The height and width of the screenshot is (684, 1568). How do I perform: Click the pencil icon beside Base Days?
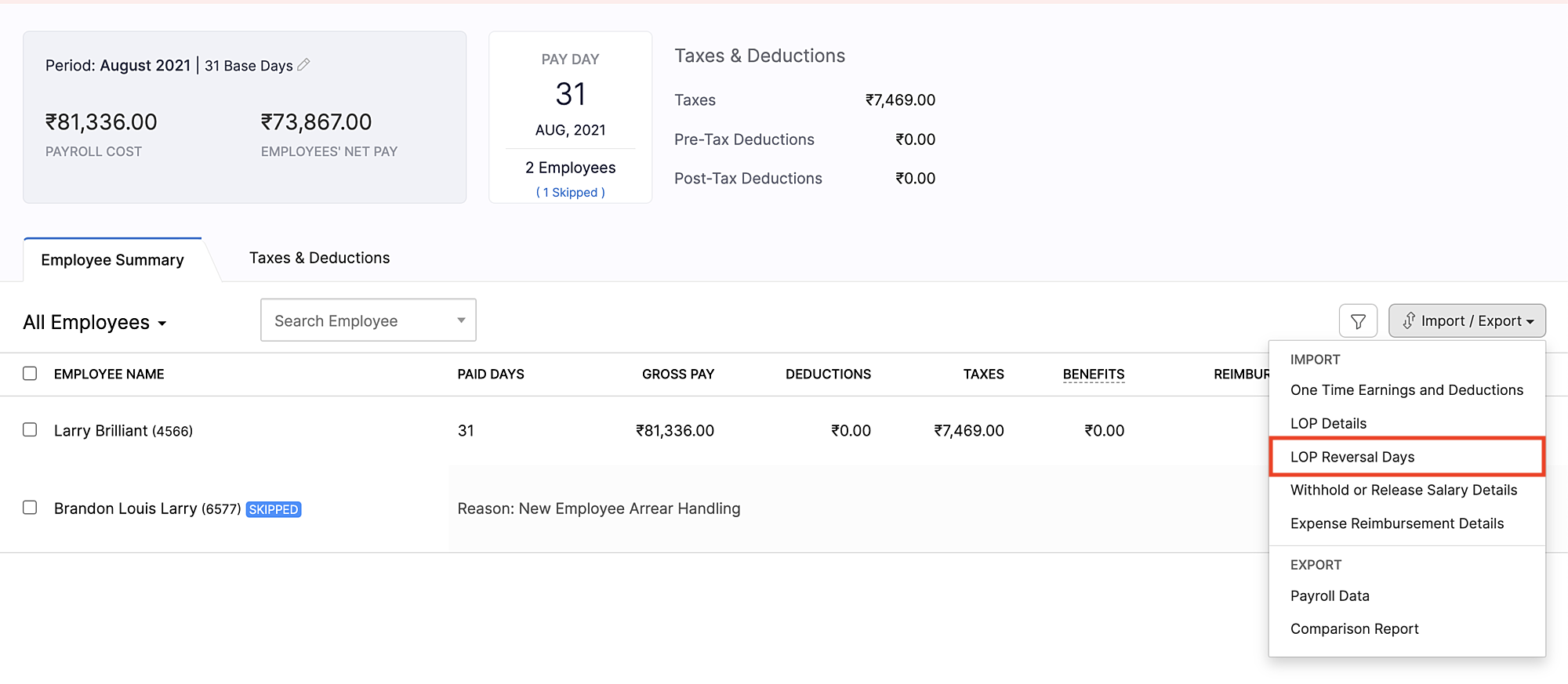pyautogui.click(x=303, y=65)
